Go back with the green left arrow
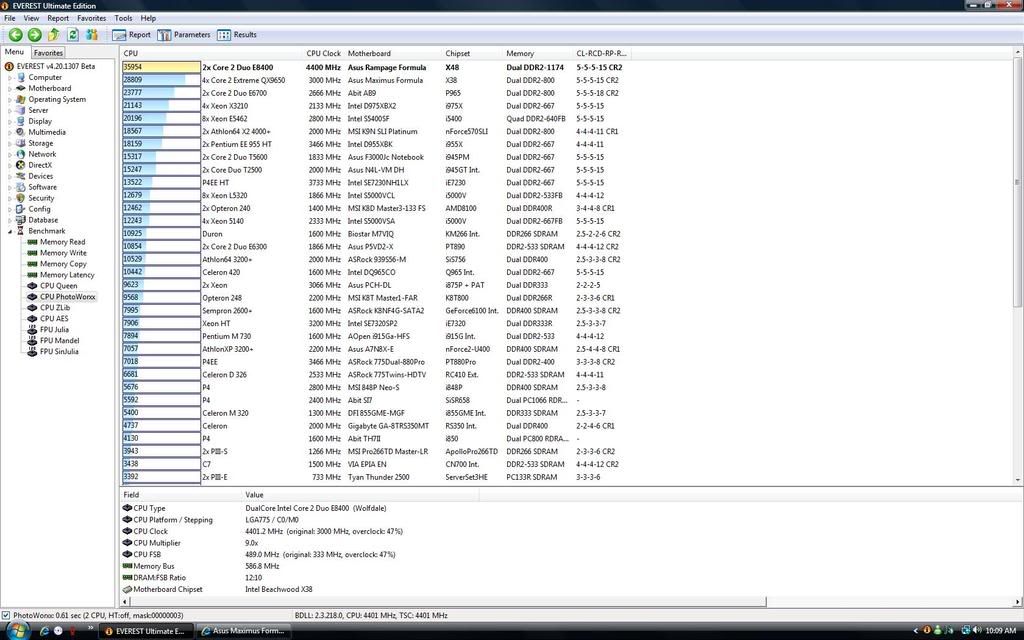Screen dimensions: 1024x640 pos(16,35)
